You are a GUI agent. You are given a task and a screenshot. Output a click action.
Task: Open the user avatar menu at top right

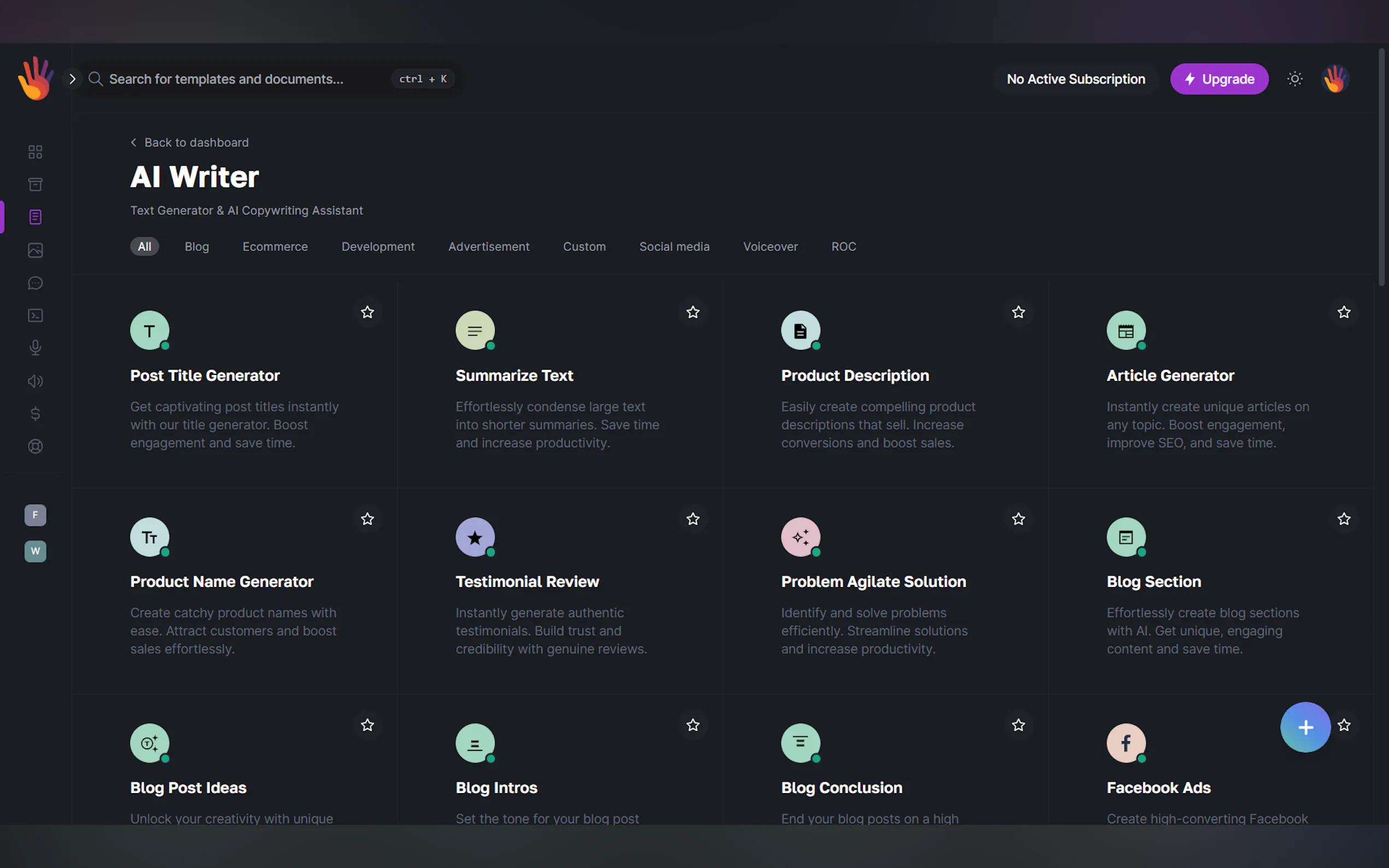[x=1335, y=79]
